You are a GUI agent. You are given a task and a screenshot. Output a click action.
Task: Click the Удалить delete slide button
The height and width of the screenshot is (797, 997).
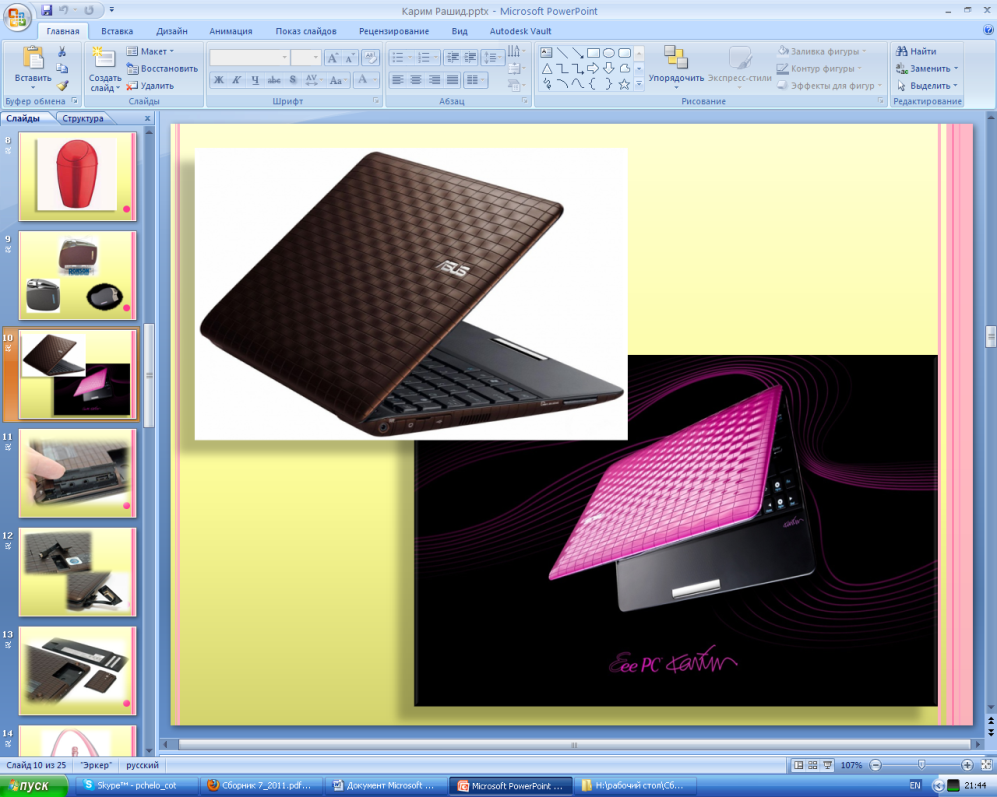(150, 85)
